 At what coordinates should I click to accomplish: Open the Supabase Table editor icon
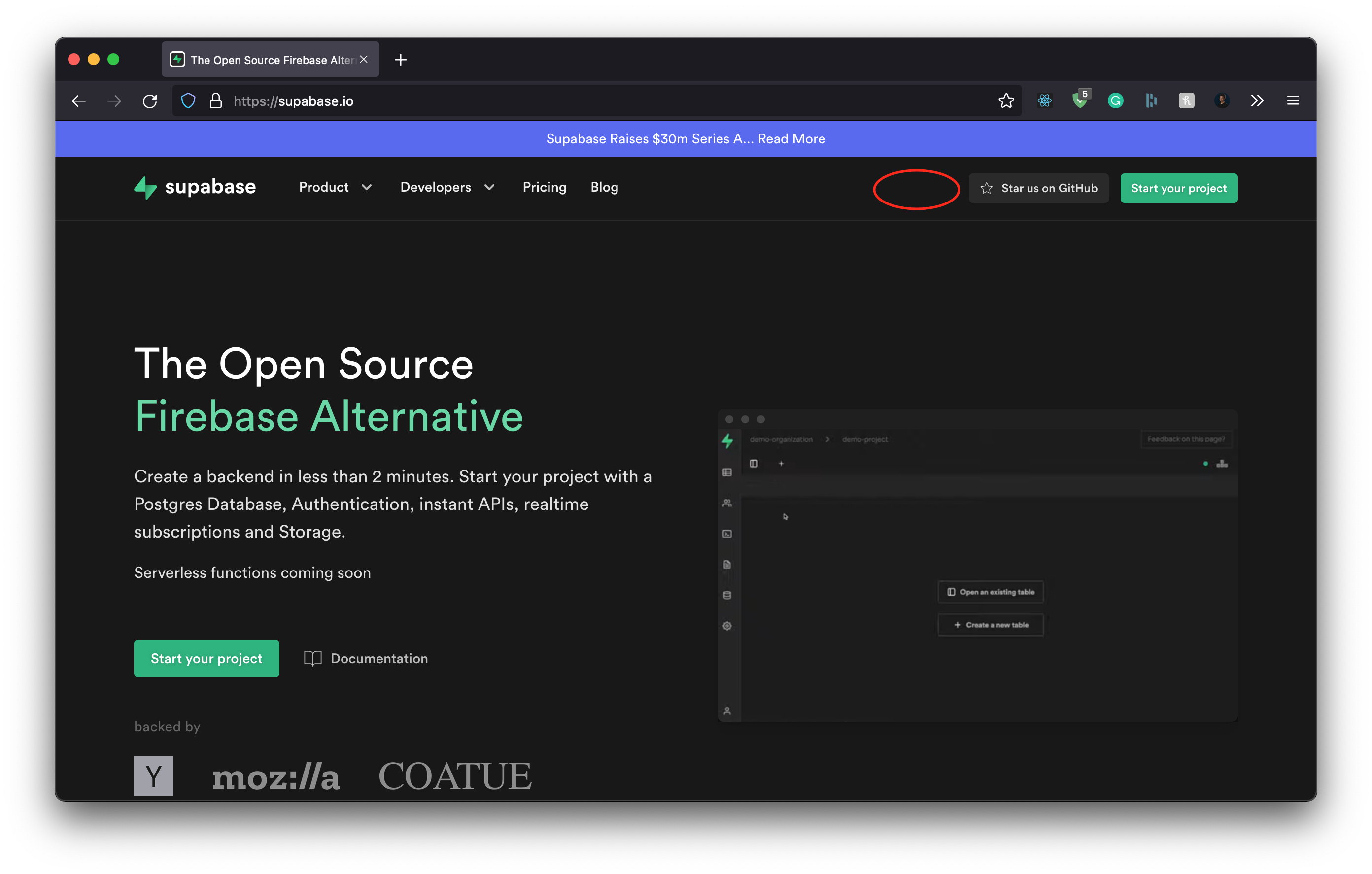pyautogui.click(x=727, y=472)
